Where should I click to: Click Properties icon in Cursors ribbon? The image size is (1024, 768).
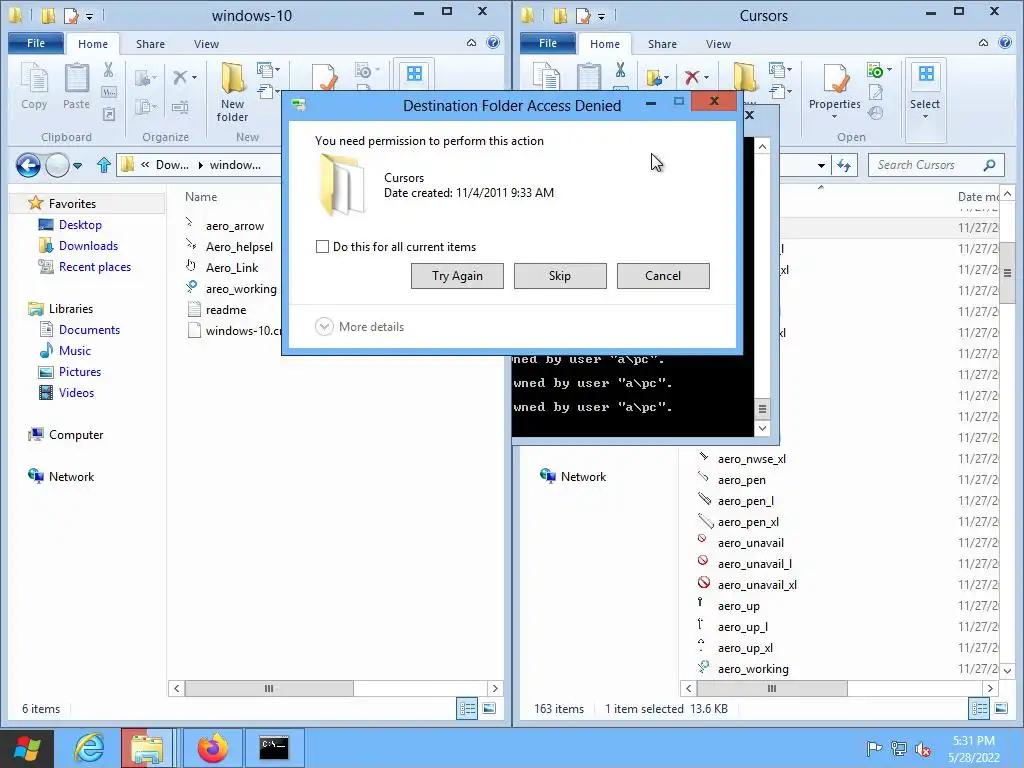834,80
